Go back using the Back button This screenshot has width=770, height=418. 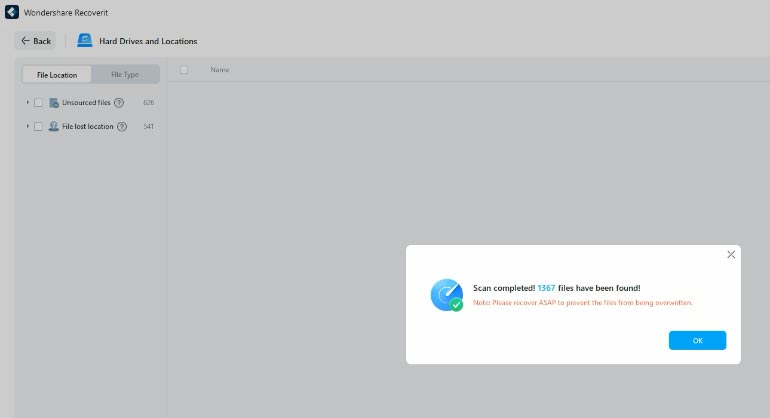click(x=35, y=41)
